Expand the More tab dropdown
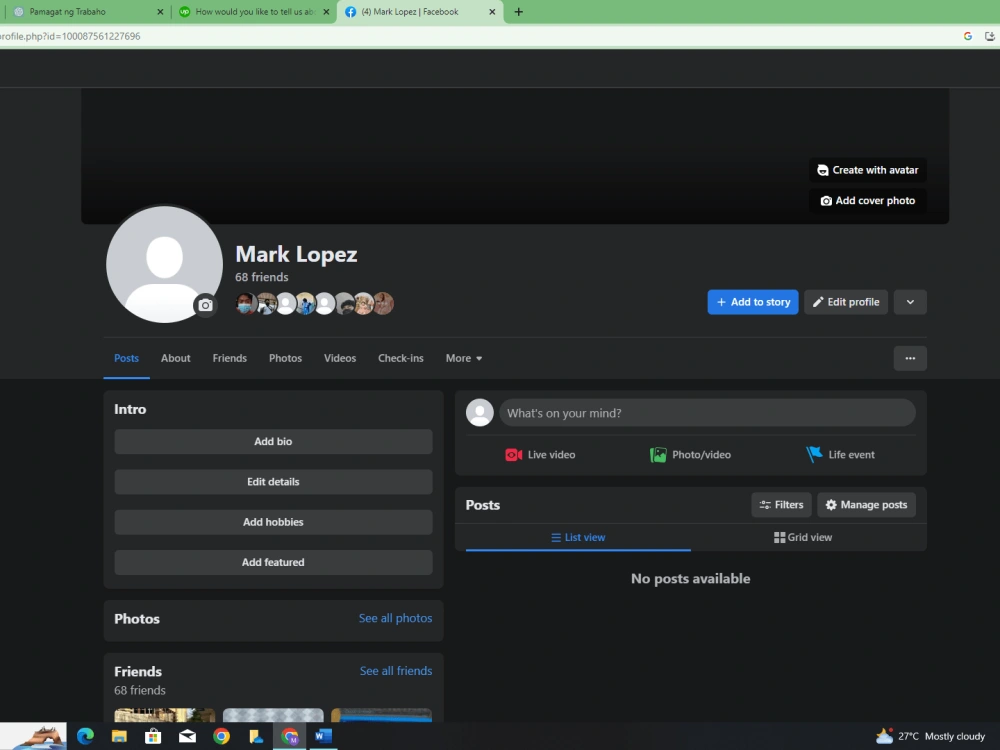 464,358
